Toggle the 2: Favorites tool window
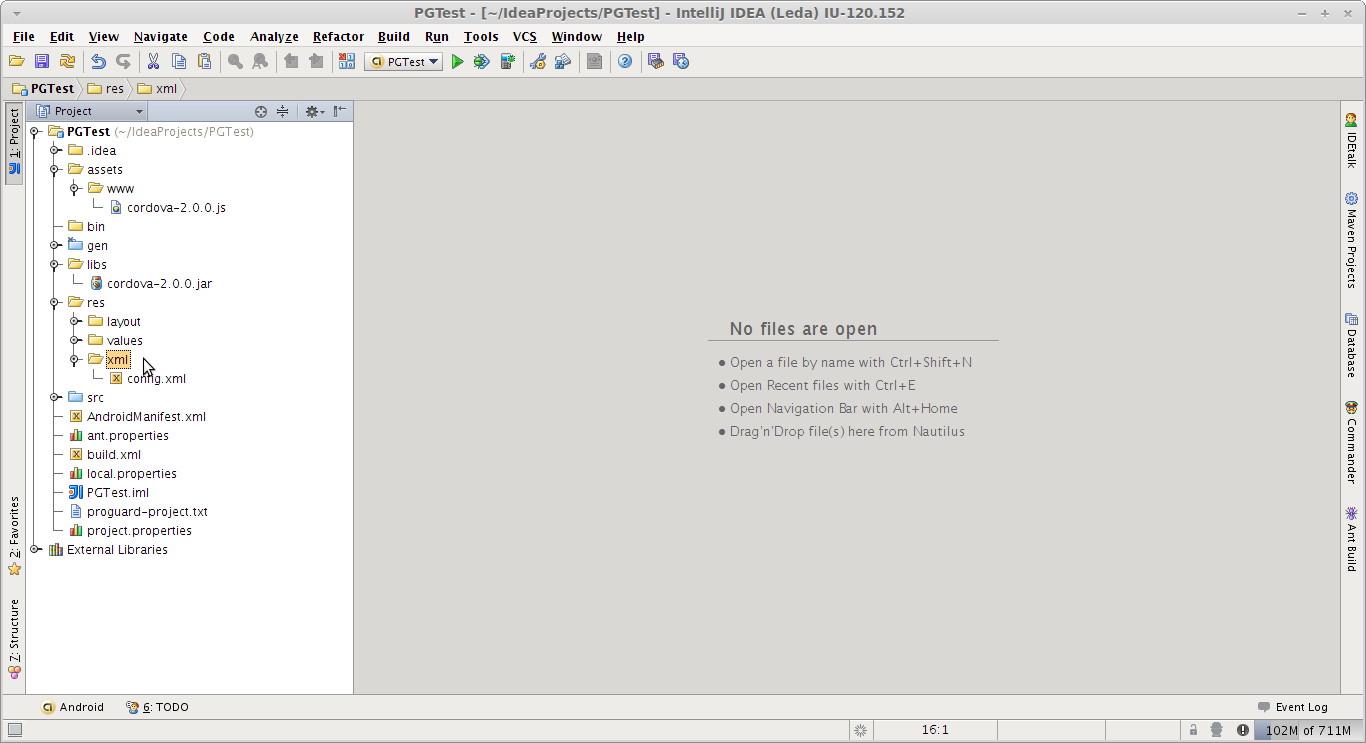 (14, 536)
